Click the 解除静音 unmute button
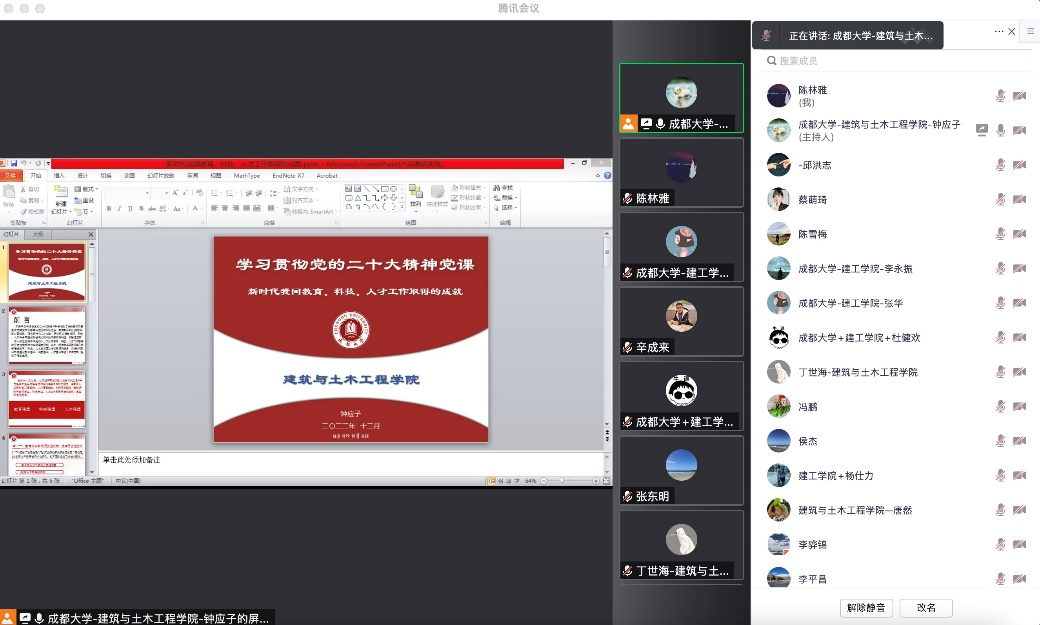This screenshot has height=625, width=1040. click(866, 608)
